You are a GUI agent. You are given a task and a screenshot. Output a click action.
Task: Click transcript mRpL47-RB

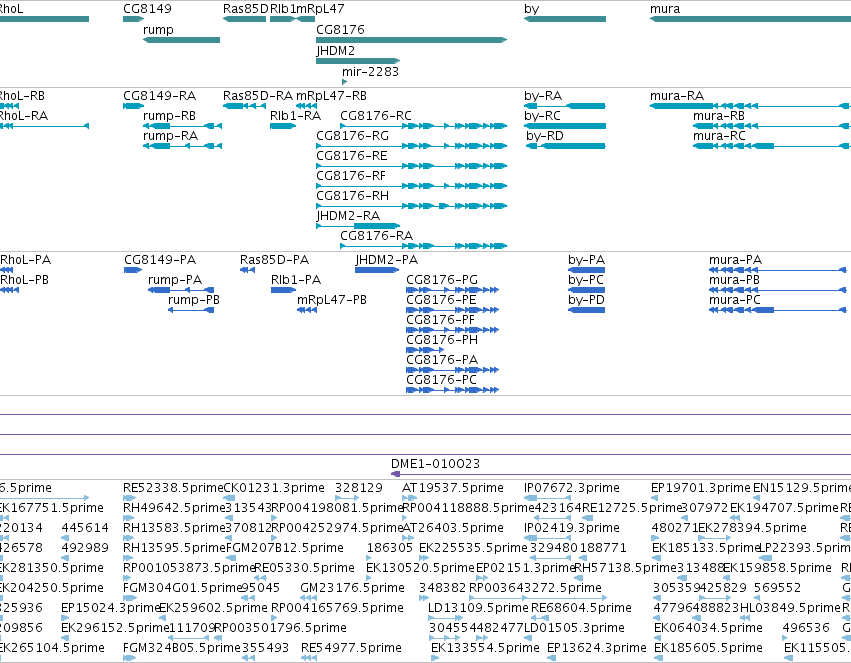point(306,106)
